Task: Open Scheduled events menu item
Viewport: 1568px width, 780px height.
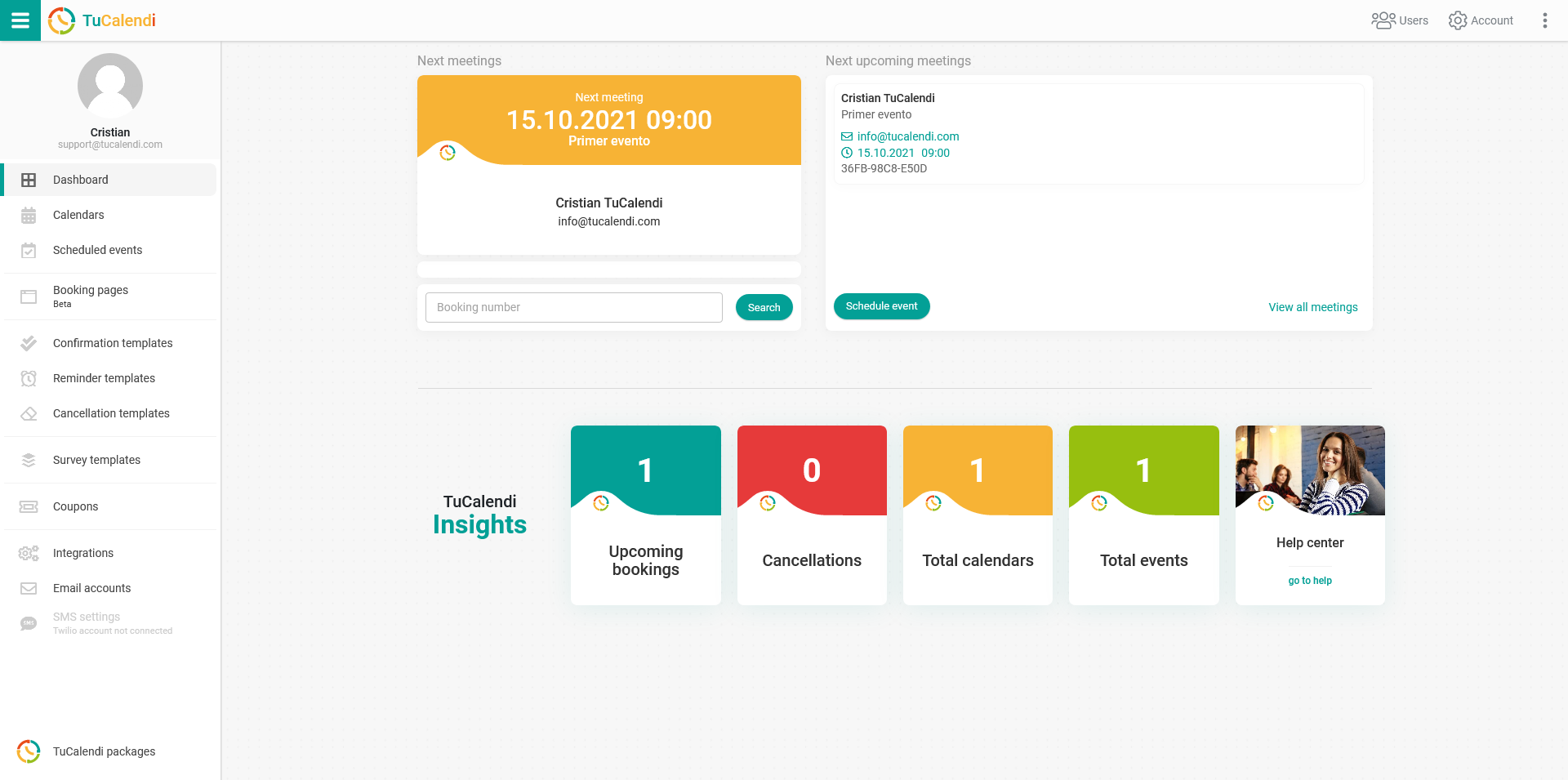Action: click(x=109, y=250)
